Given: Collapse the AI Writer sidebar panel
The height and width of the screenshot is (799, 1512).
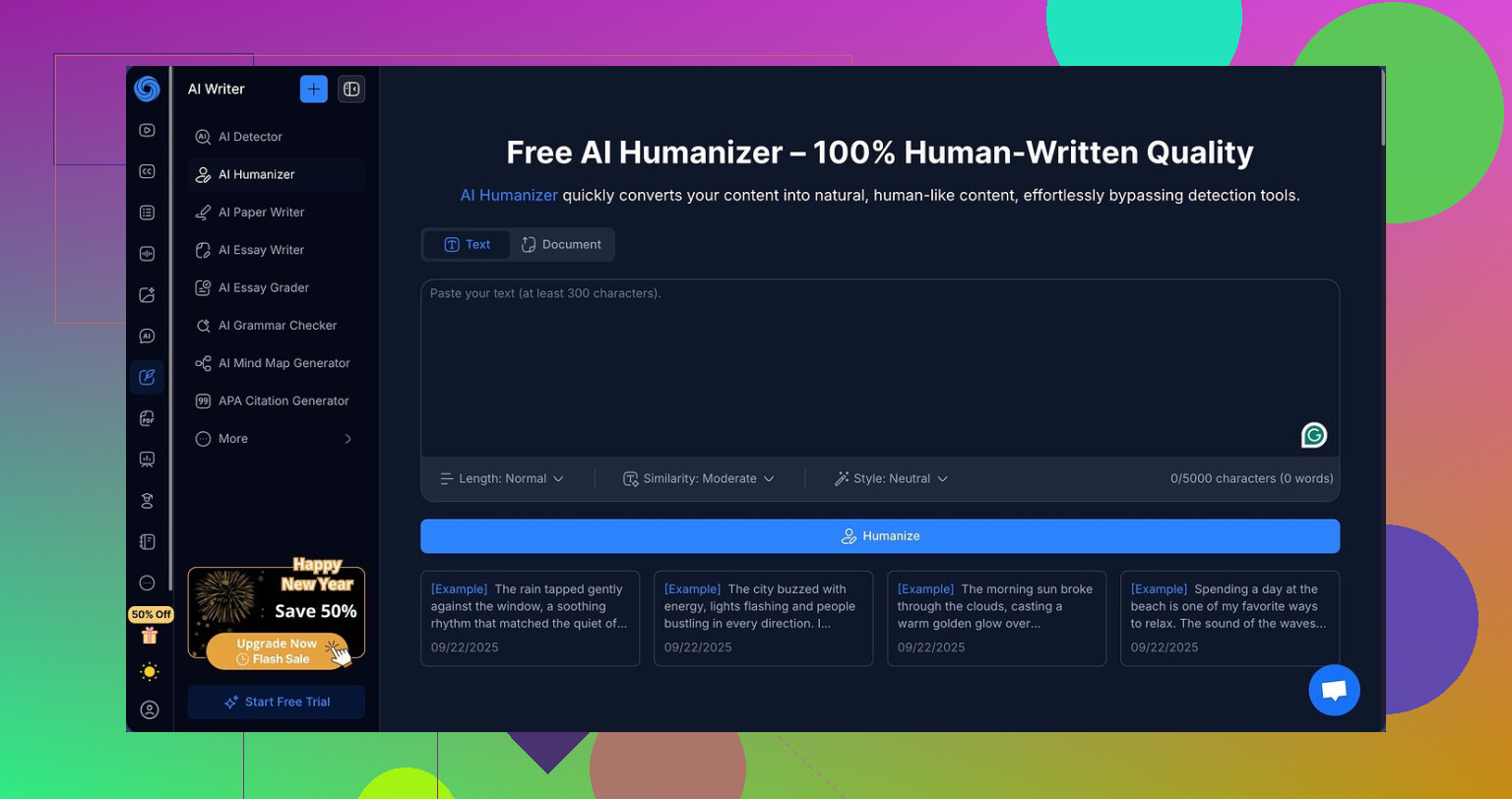Looking at the screenshot, I should click(x=351, y=89).
